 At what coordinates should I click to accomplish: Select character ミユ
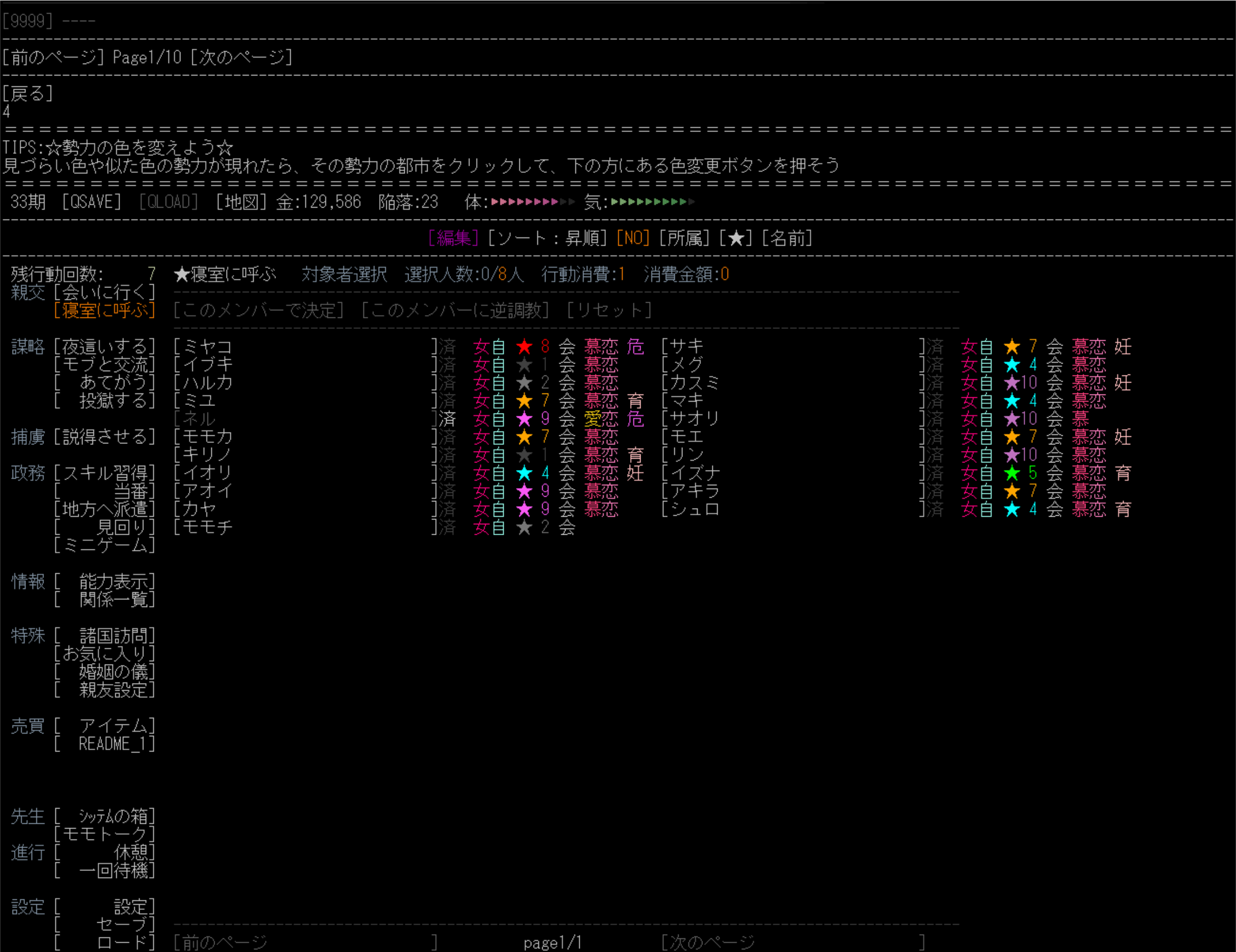(x=305, y=400)
